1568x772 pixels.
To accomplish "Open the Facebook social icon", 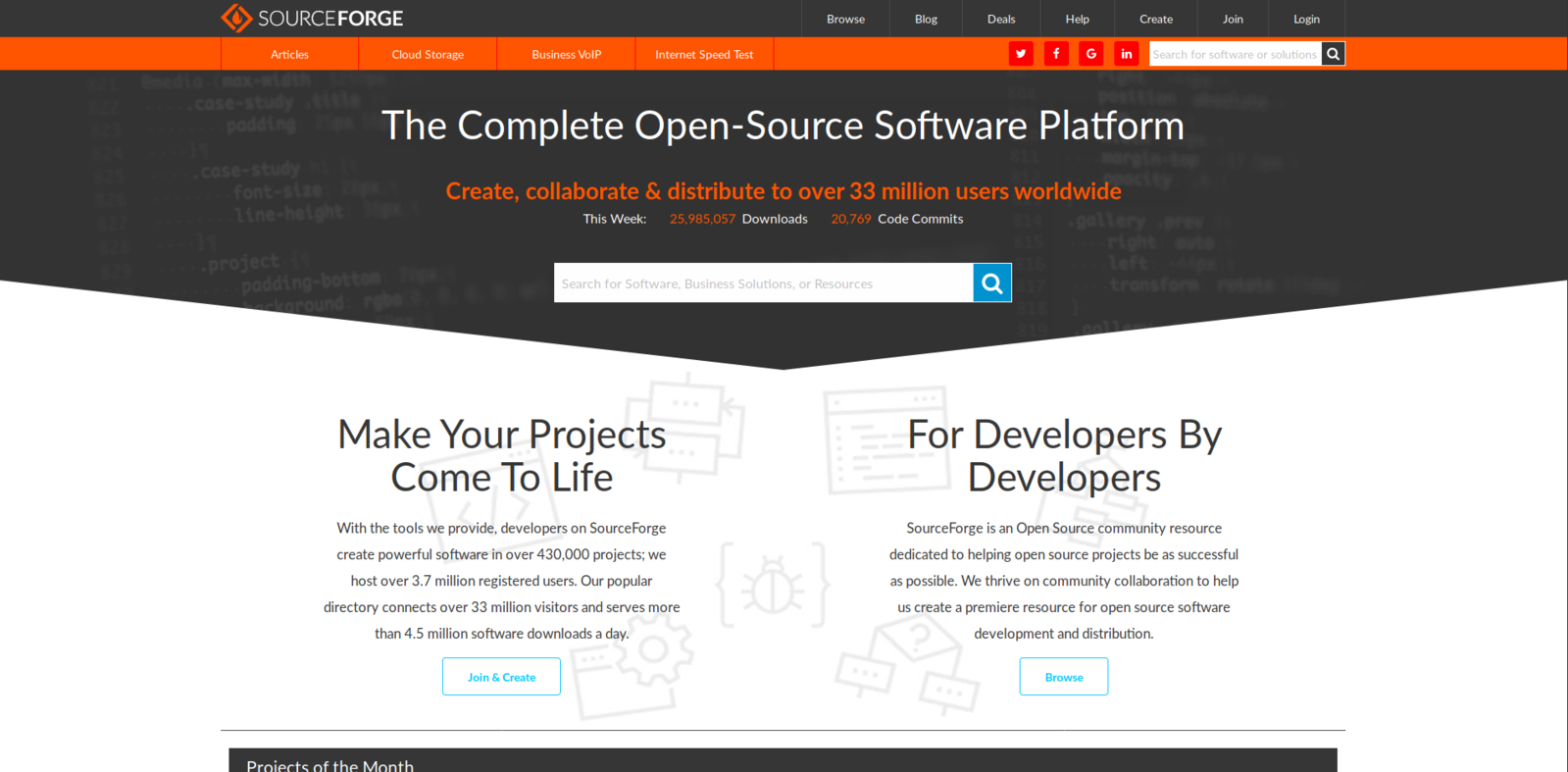I will (x=1056, y=54).
